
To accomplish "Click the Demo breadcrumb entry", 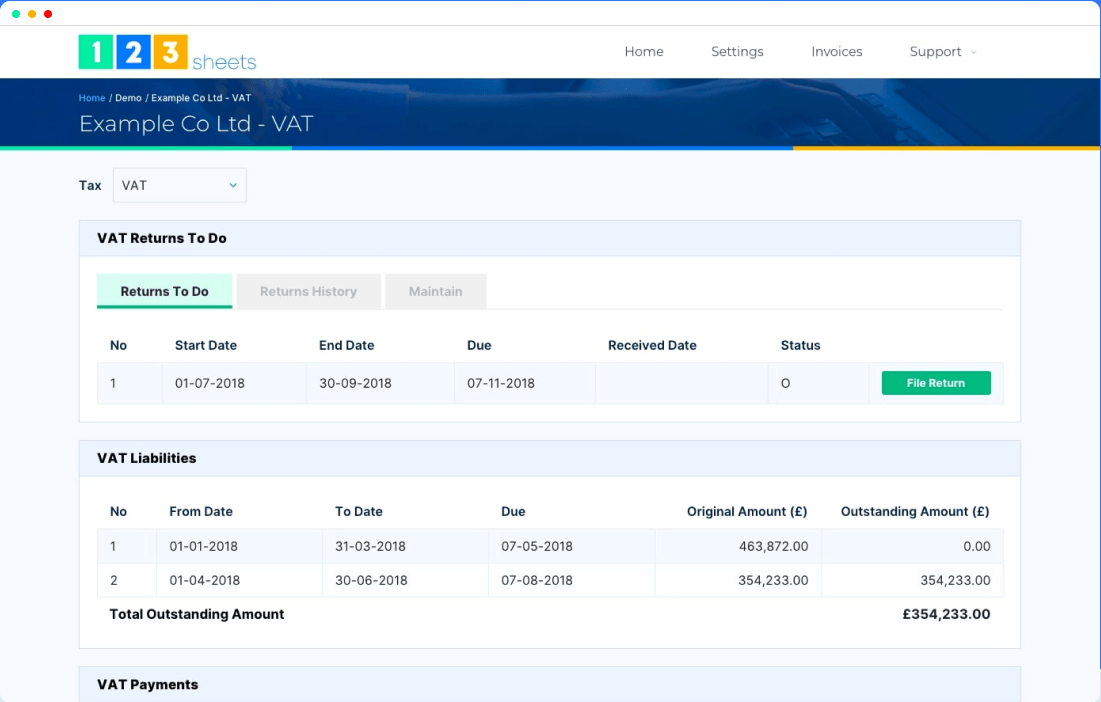I will (128, 98).
